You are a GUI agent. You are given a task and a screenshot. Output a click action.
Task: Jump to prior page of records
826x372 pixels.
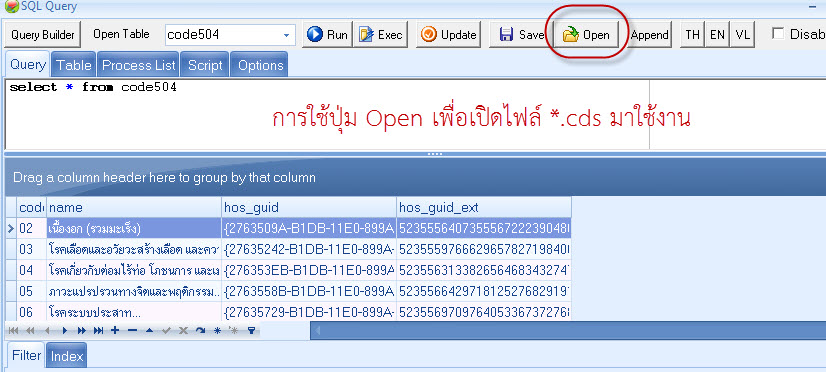(x=31, y=331)
